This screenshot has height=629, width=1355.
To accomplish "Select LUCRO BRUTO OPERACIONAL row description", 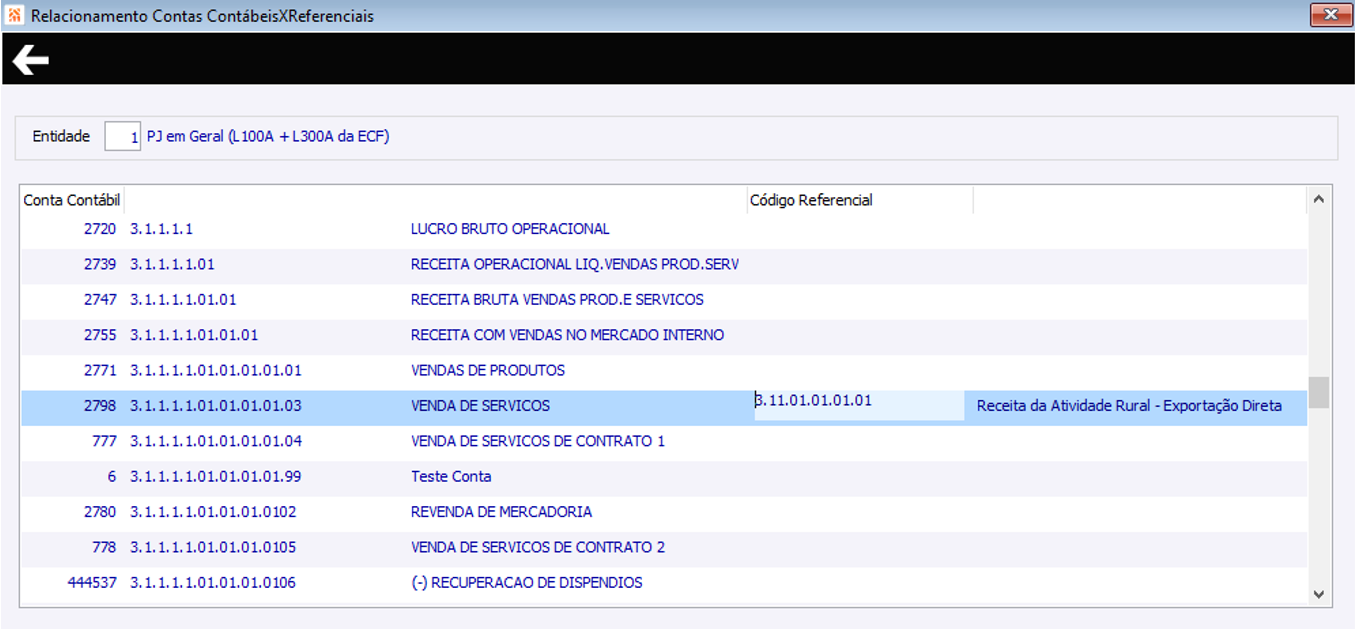I will [x=510, y=229].
